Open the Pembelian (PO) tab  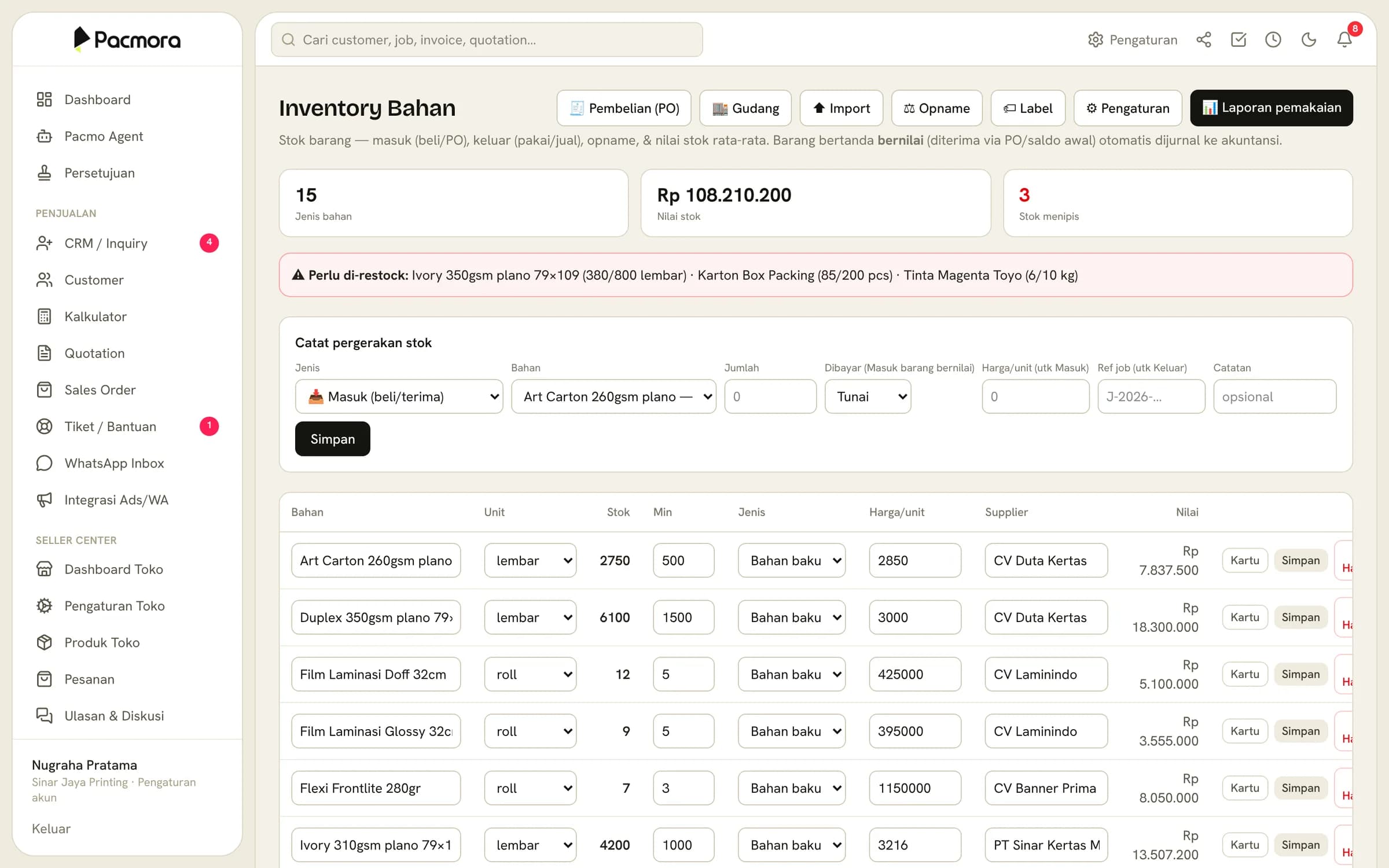pos(624,108)
